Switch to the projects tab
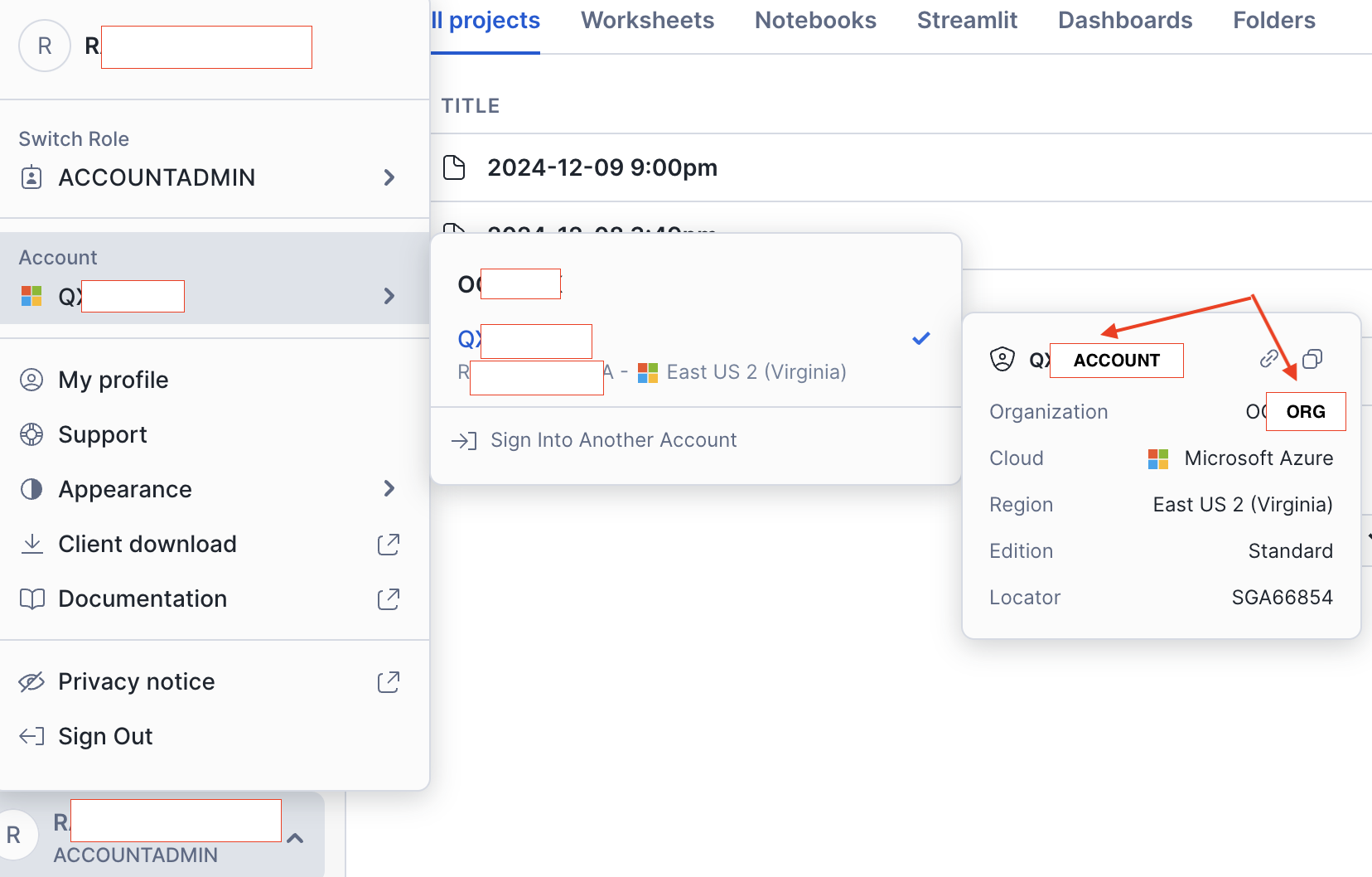1372x877 pixels. (x=486, y=21)
